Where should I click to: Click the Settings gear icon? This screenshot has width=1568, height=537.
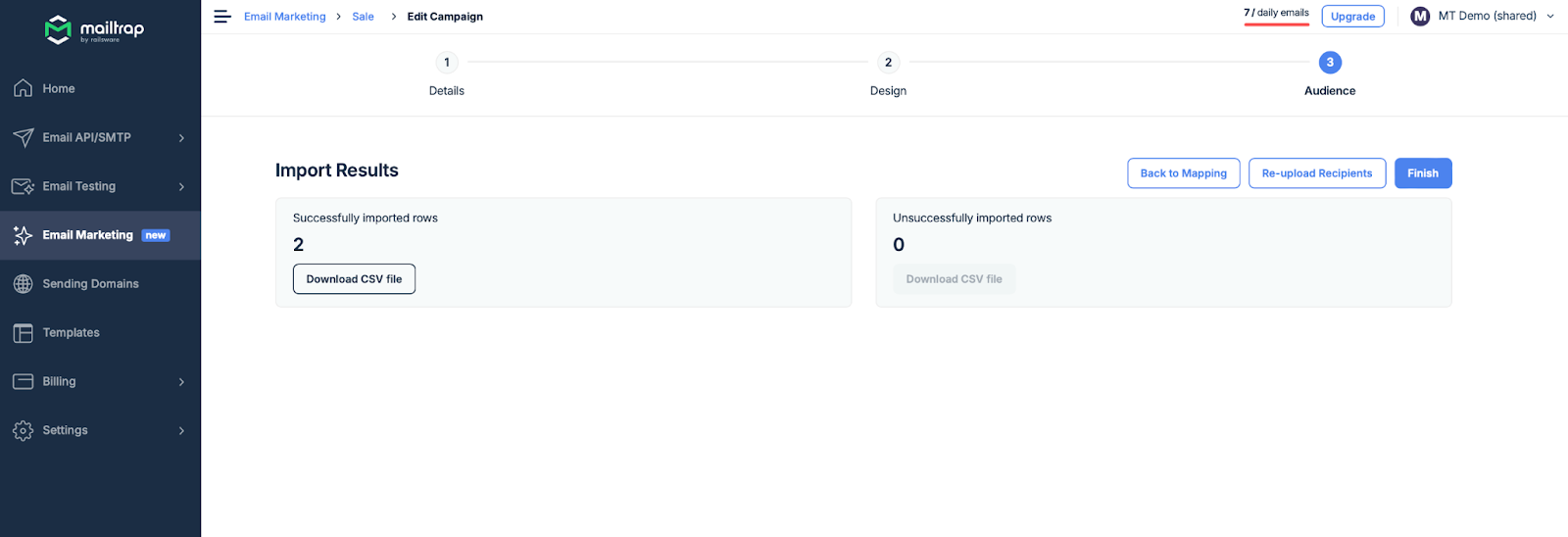[24, 430]
